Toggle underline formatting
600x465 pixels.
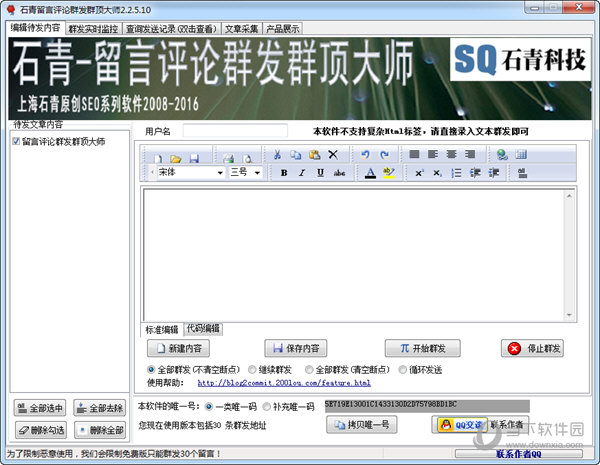tap(320, 173)
